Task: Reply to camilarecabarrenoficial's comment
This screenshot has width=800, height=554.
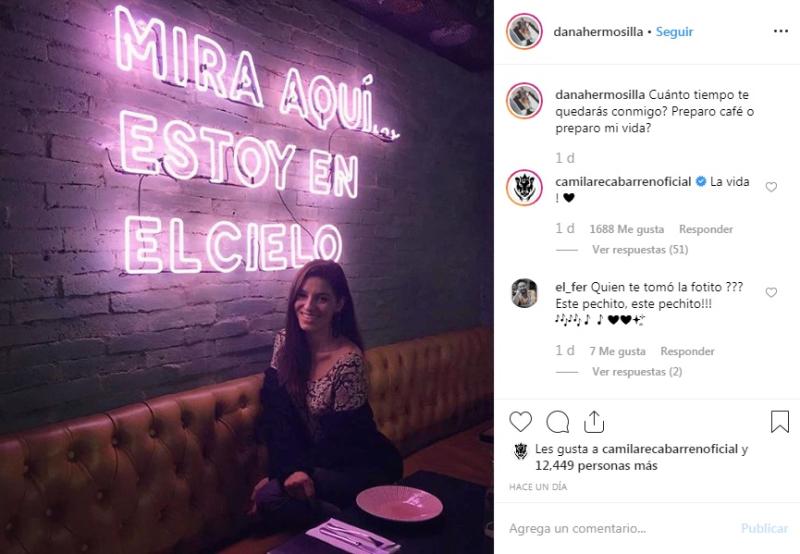Action: coord(706,229)
